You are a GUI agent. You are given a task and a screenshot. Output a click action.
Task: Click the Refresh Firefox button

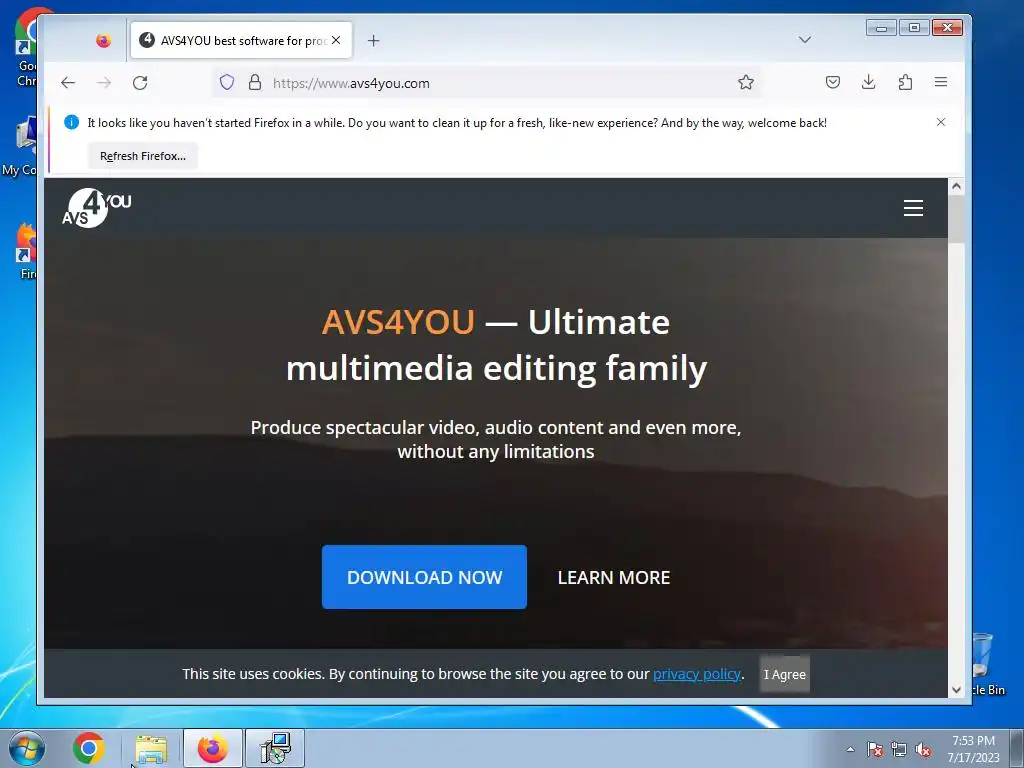pos(143,156)
